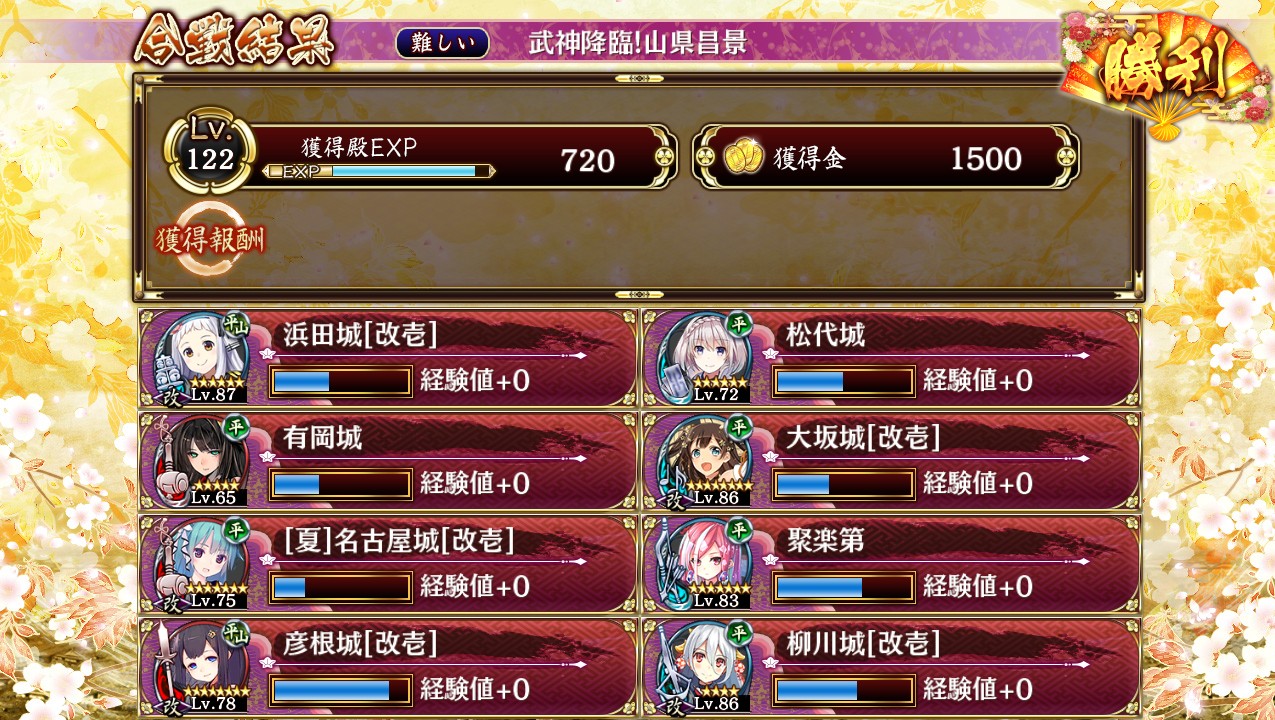The height and width of the screenshot is (720, 1275).
Task: Select the 有岡城 character portrait icon
Action: point(201,461)
